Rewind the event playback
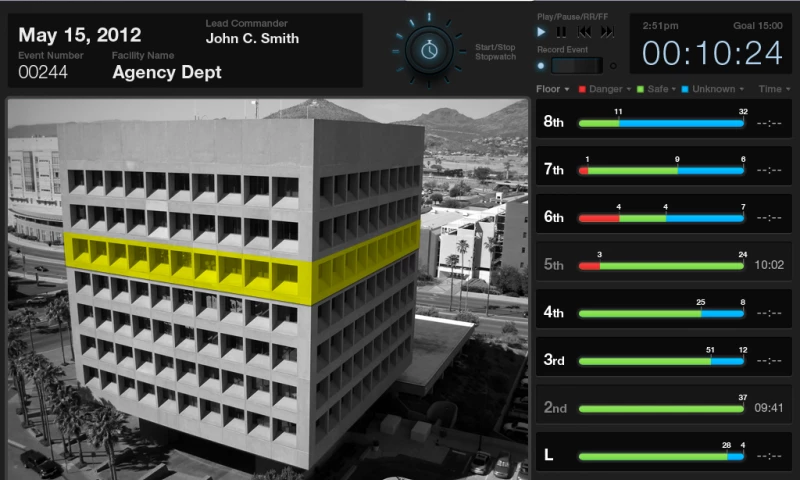Viewport: 800px width, 480px height. [584, 32]
